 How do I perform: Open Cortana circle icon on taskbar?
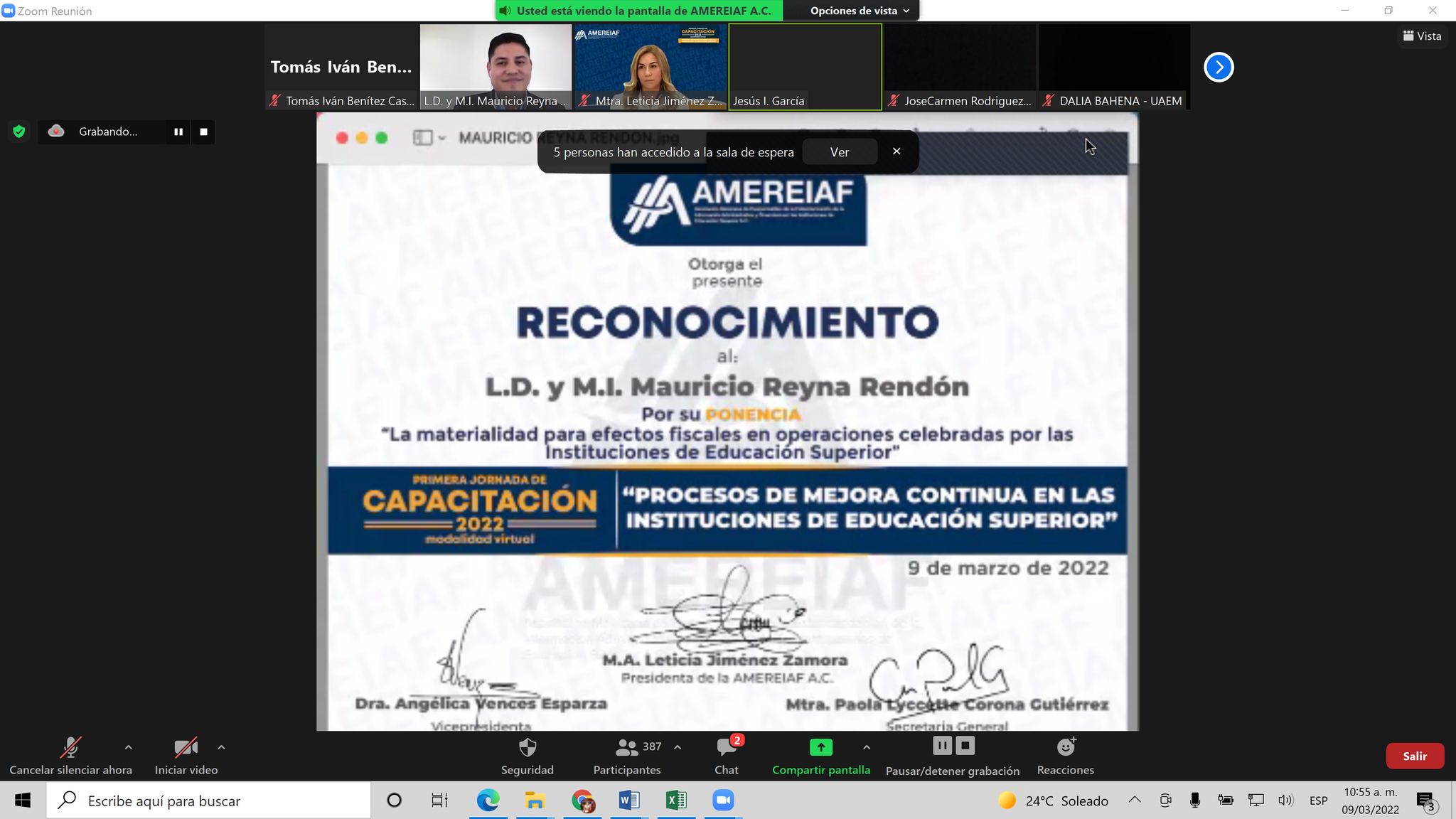click(394, 801)
